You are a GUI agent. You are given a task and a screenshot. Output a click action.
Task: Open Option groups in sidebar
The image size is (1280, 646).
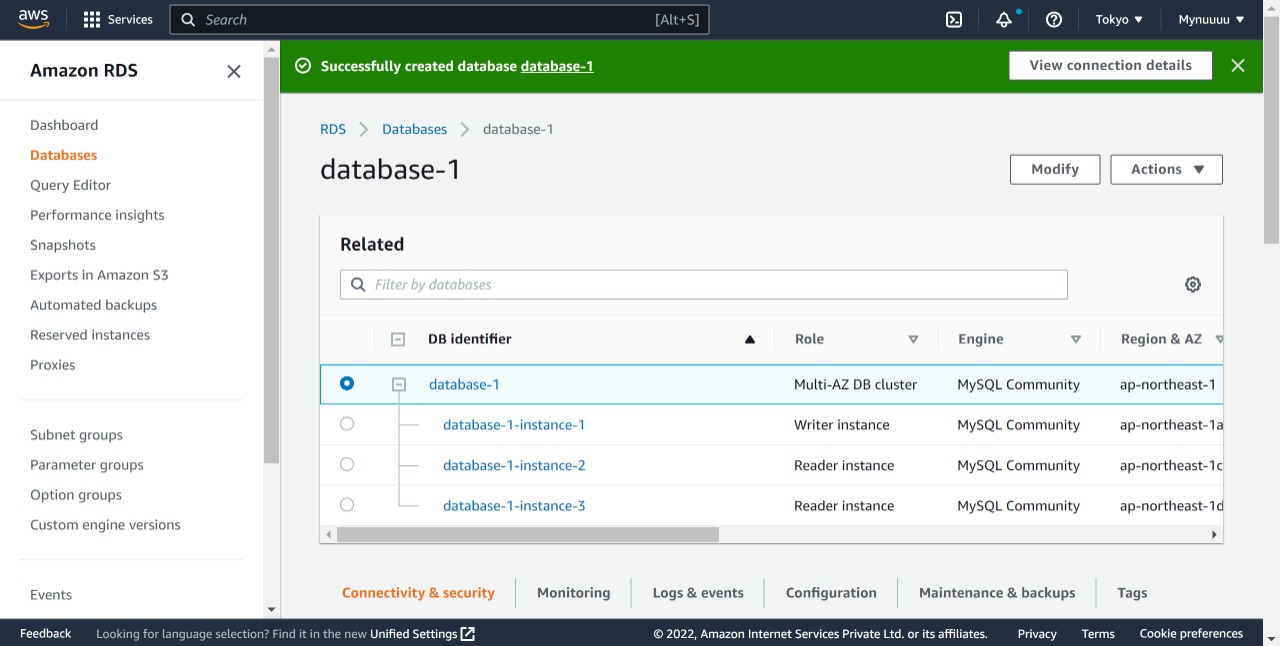coord(76,495)
